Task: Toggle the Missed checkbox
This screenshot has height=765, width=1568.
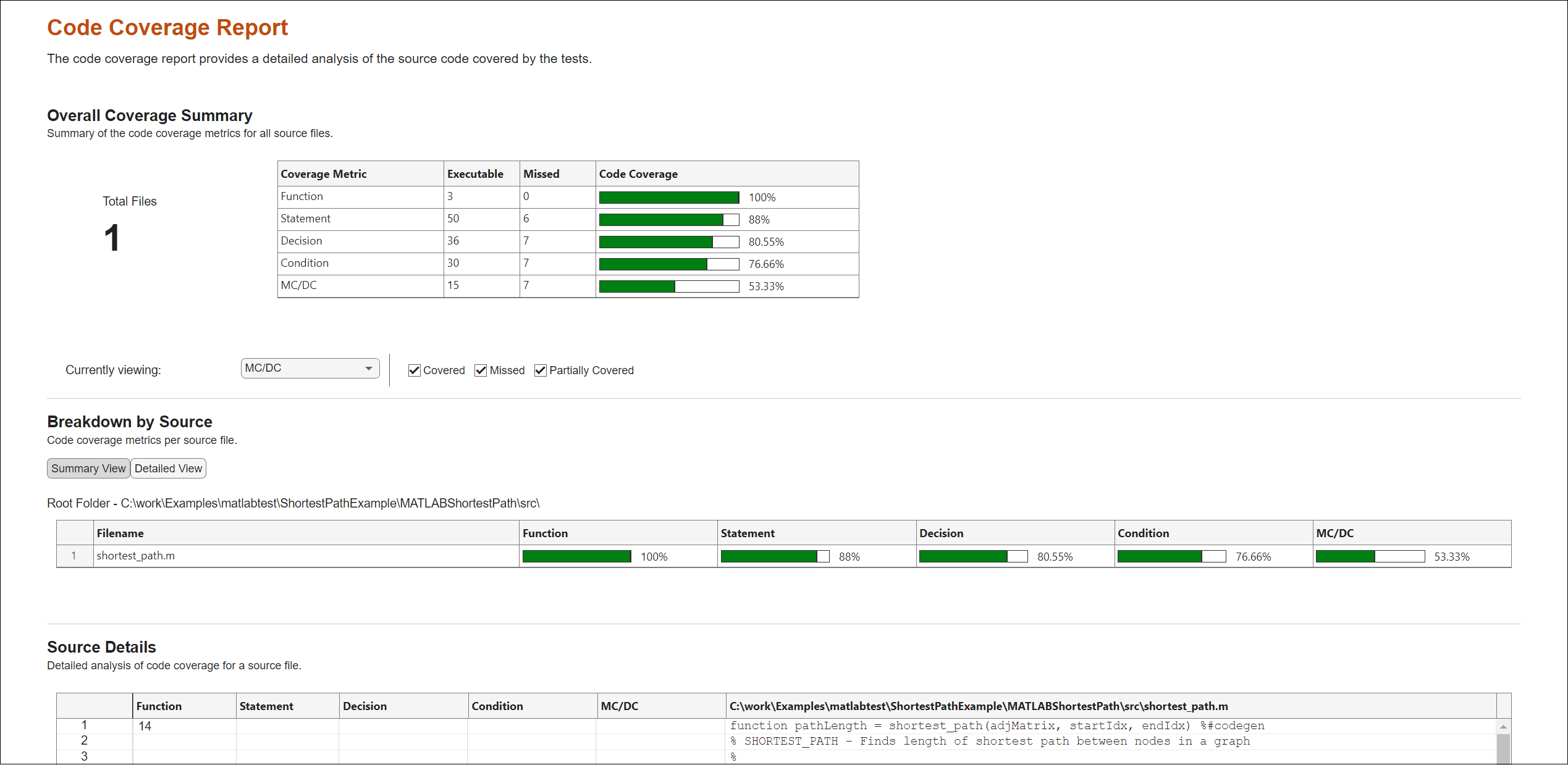Action: click(x=481, y=370)
